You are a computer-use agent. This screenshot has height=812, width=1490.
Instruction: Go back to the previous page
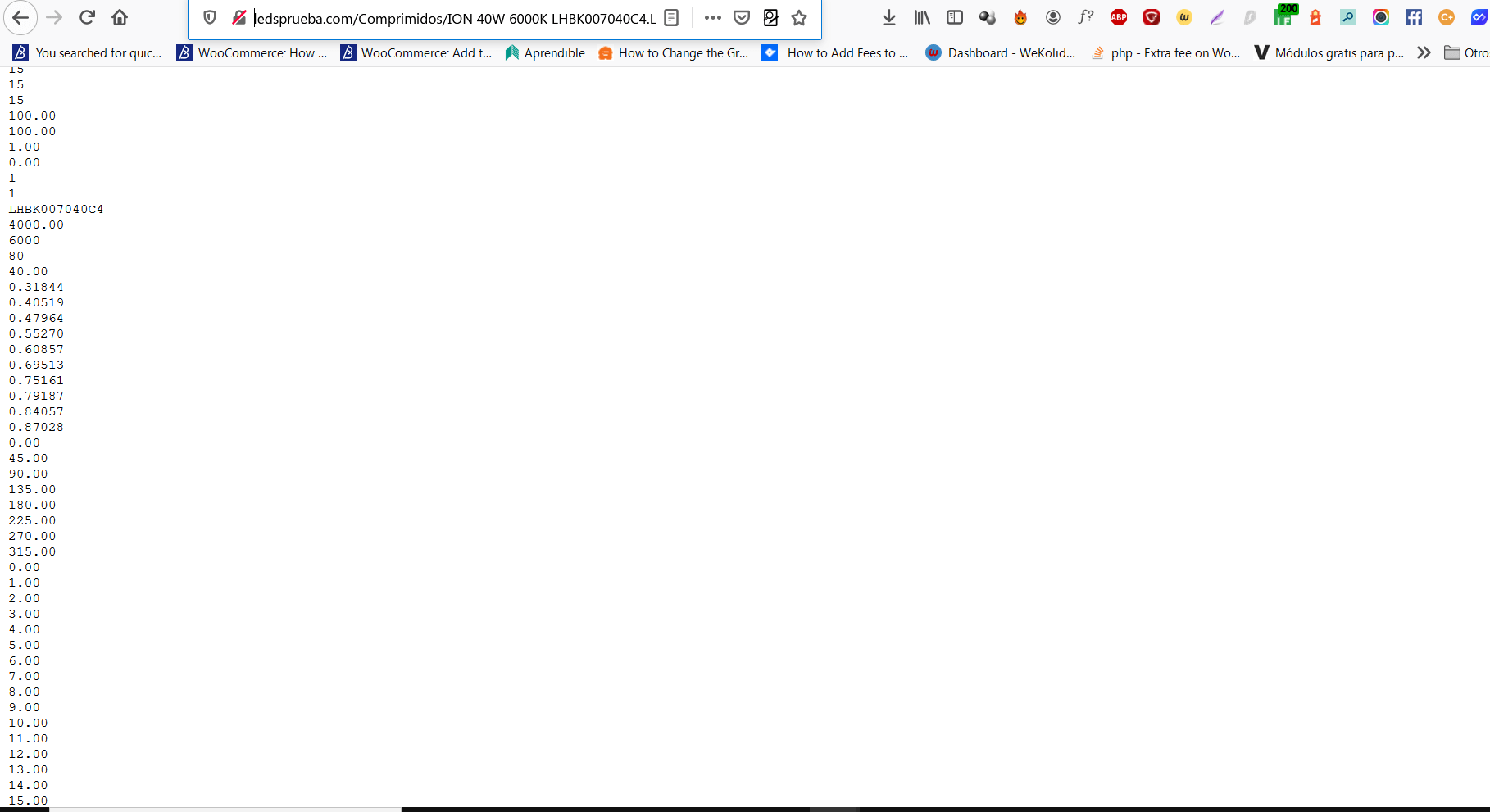pyautogui.click(x=20, y=17)
